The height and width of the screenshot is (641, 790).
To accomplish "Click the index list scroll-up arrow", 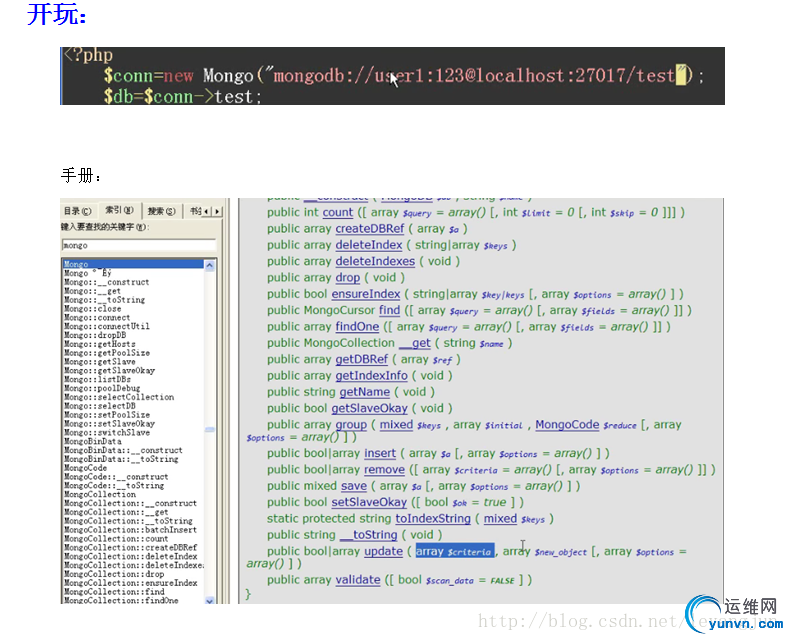I will pyautogui.click(x=210, y=265).
